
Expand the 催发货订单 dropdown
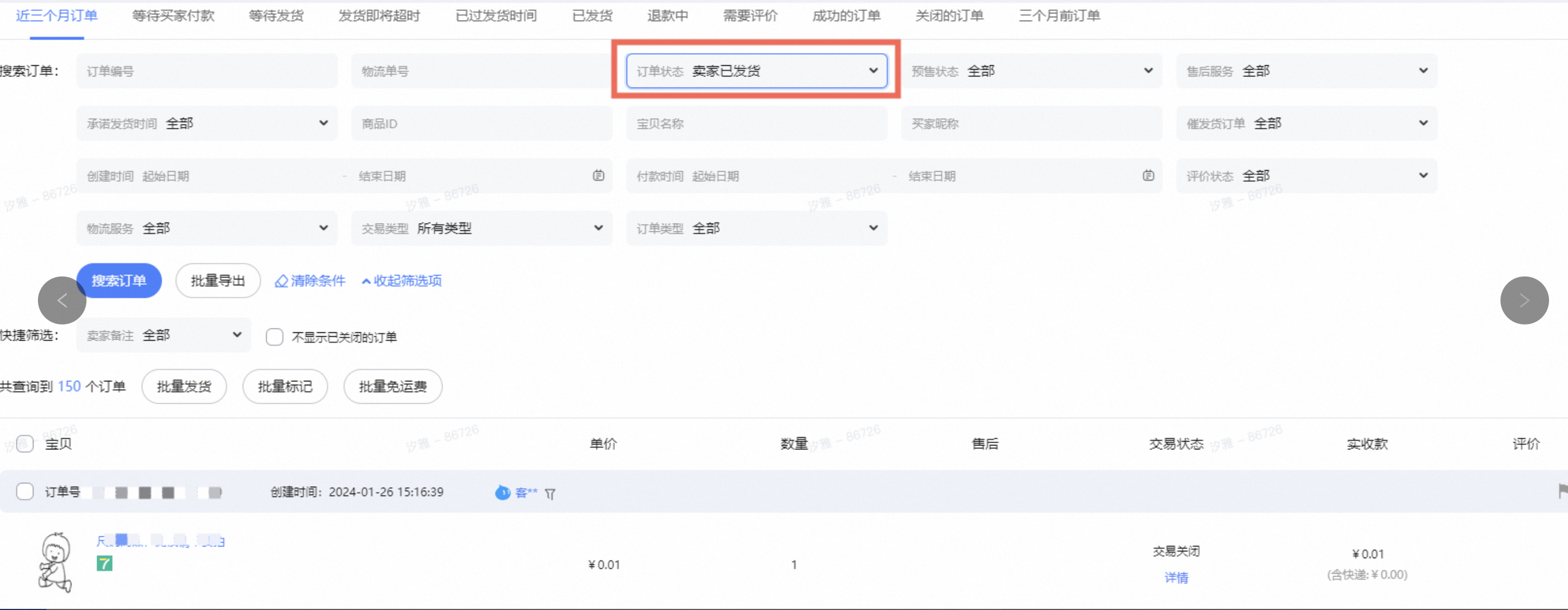(x=1307, y=123)
